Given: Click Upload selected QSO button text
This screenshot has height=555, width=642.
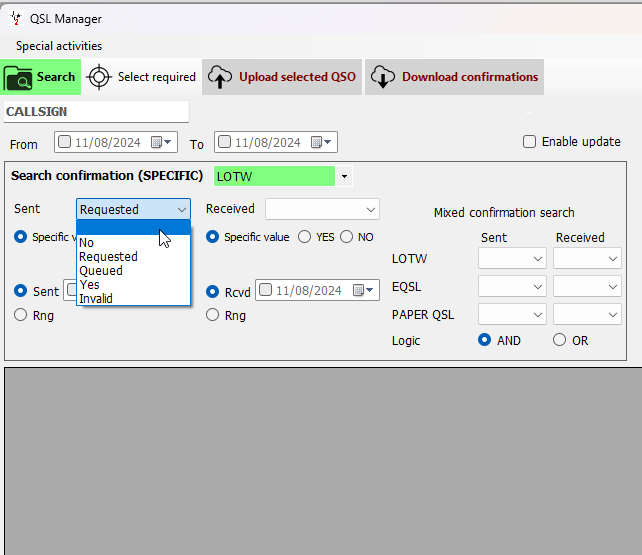Looking at the screenshot, I should [x=297, y=77].
